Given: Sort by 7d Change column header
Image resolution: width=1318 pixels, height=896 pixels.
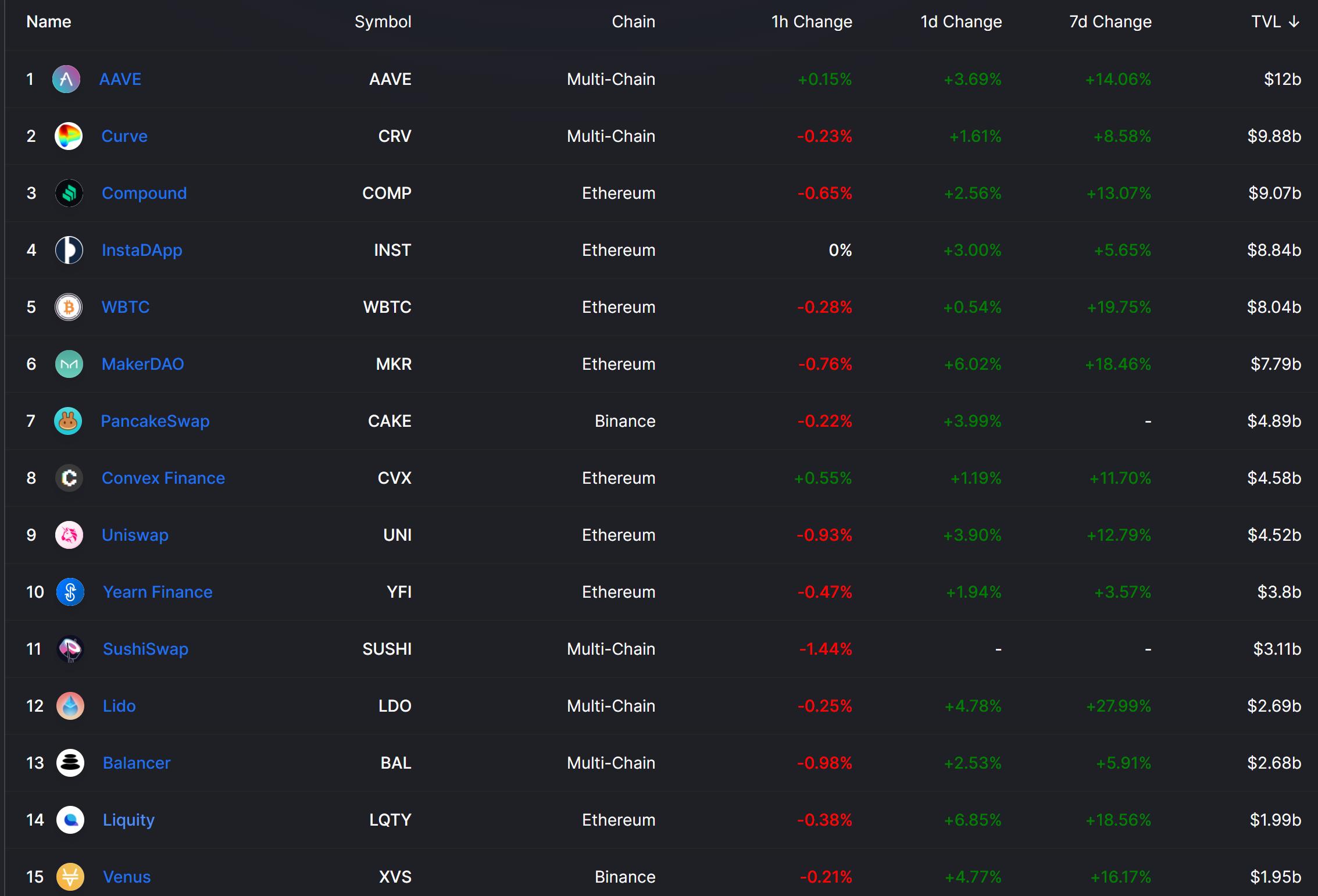Looking at the screenshot, I should tap(1110, 22).
